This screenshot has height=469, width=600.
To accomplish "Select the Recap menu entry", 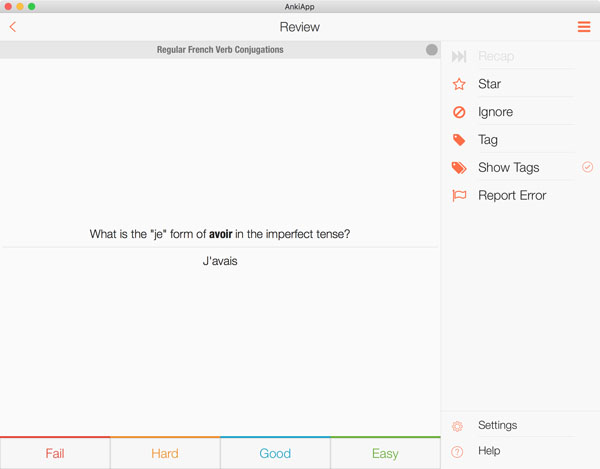I will pos(496,56).
